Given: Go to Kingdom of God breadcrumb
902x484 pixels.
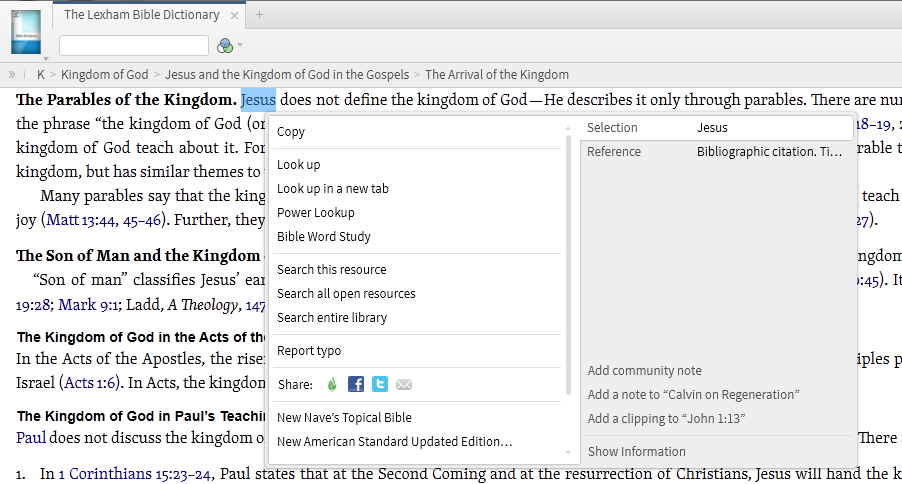Looking at the screenshot, I should point(105,75).
